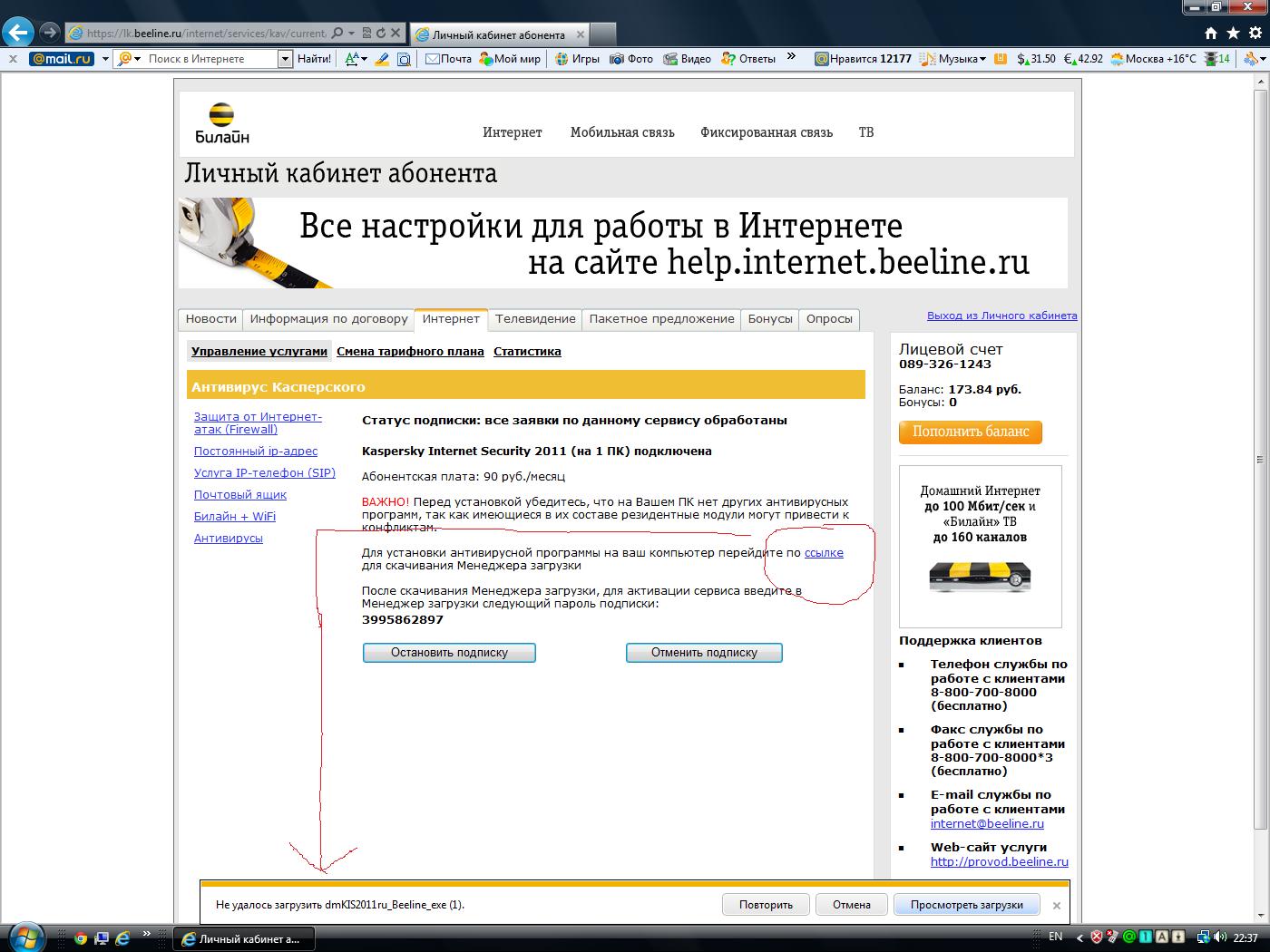This screenshot has width=1270, height=952.
Task: Click the Остановить подписку button
Action: tap(449, 653)
